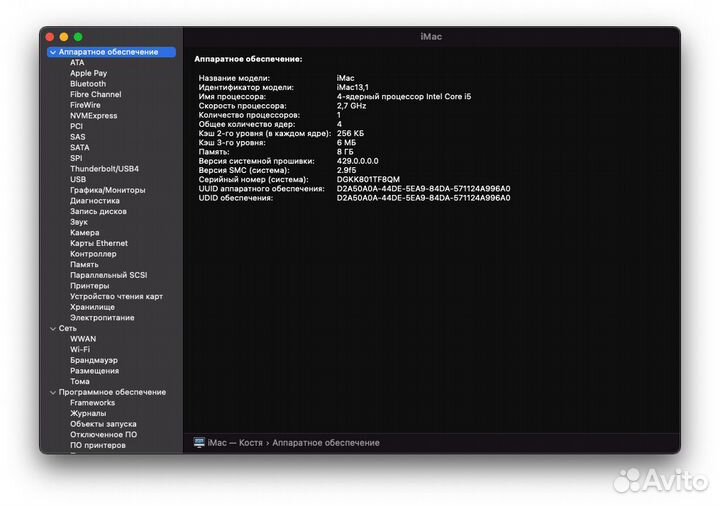This screenshot has width=720, height=506.
Task: Open Электропитание in the sidebar
Action: point(102,317)
